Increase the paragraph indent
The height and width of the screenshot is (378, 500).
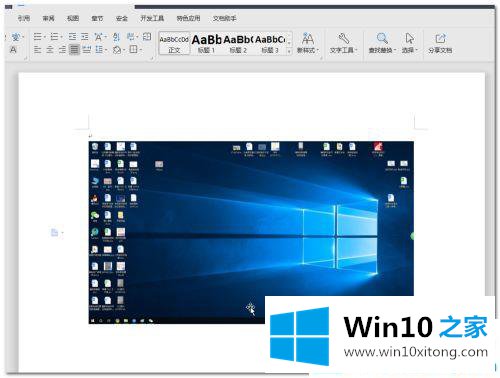[x=85, y=37]
